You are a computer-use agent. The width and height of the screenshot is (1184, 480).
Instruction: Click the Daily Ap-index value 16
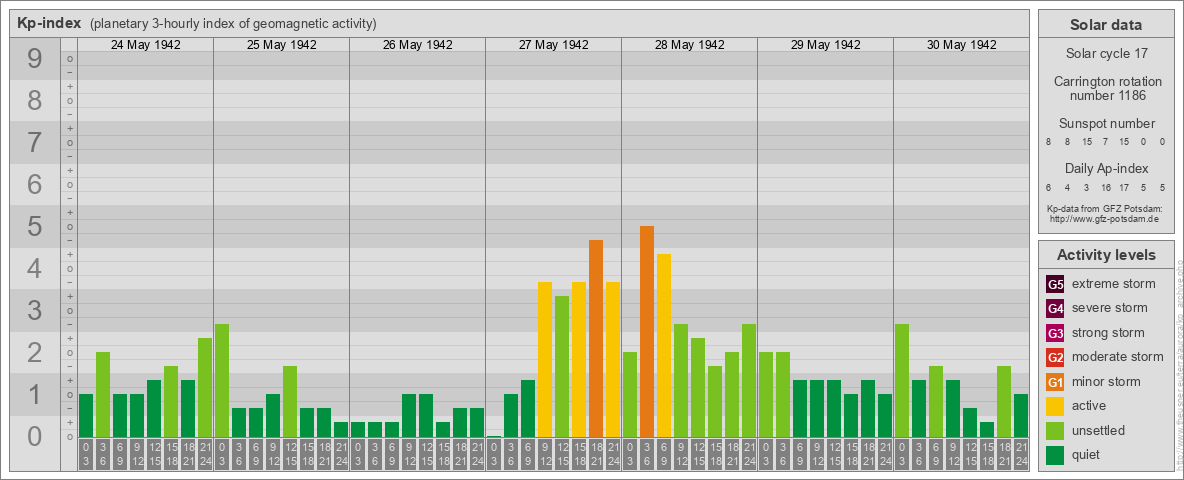(1105, 187)
